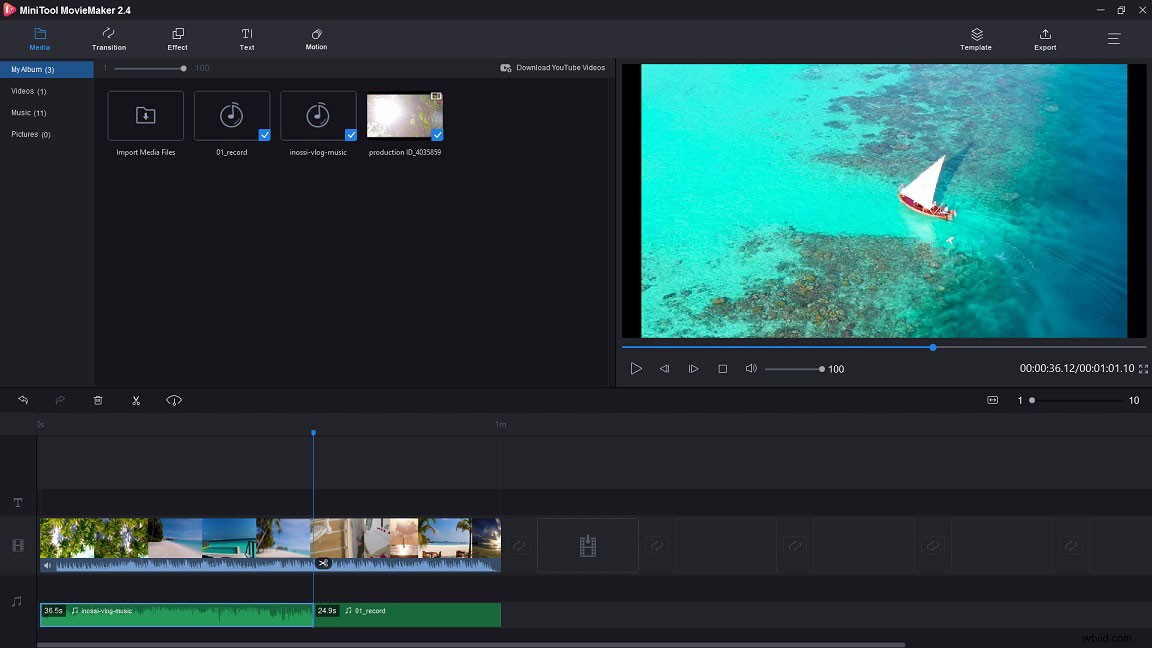This screenshot has width=1152, height=648.
Task: Open the clip speed control icon
Action: pos(174,400)
